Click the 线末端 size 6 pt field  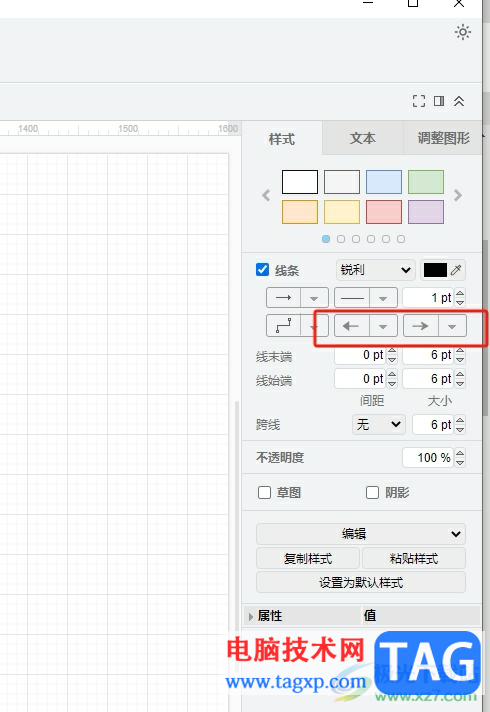[x=428, y=355]
